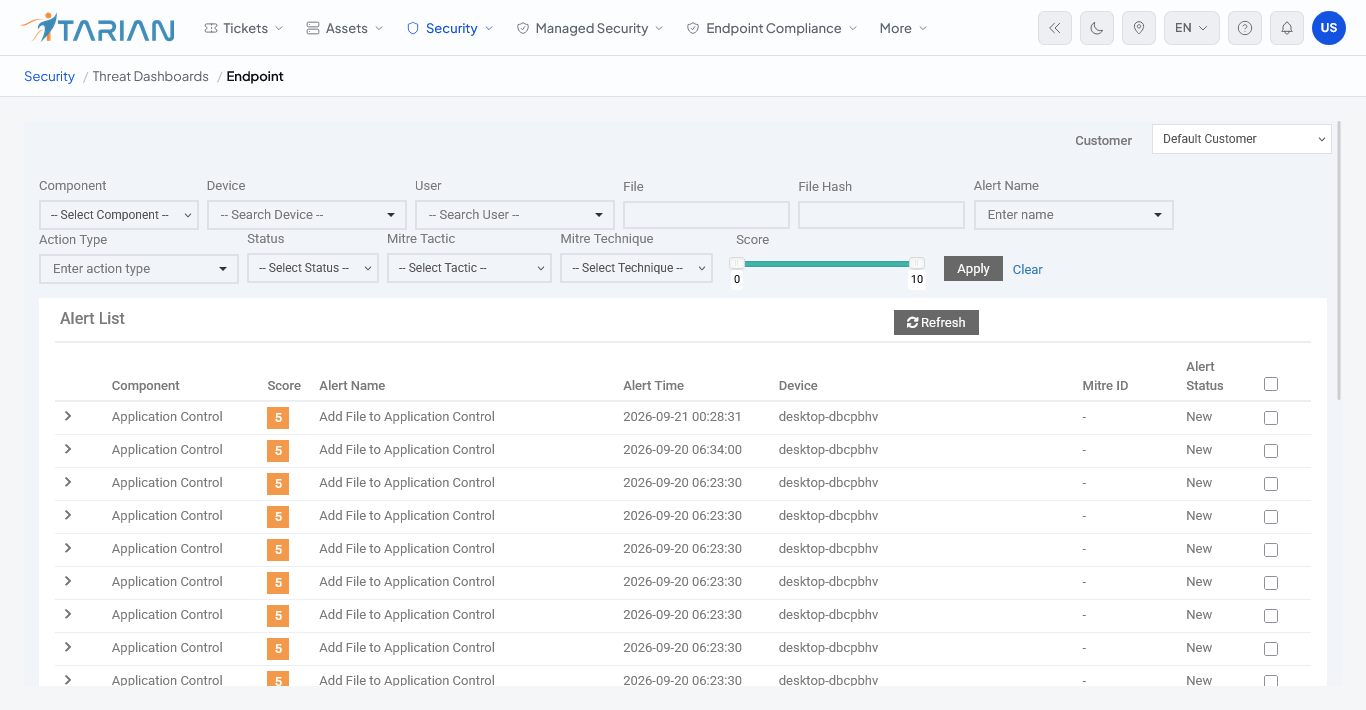
Task: Open the Tickets menu
Action: pos(244,28)
